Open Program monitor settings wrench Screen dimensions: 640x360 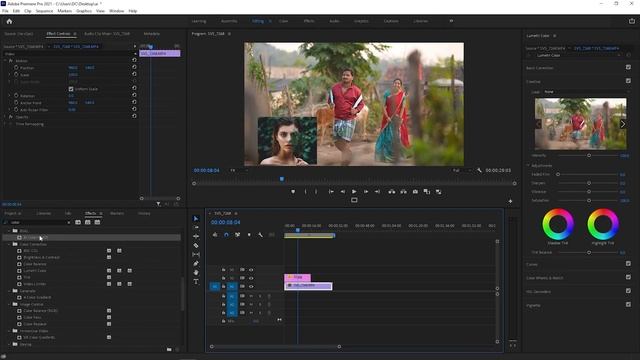(x=479, y=170)
